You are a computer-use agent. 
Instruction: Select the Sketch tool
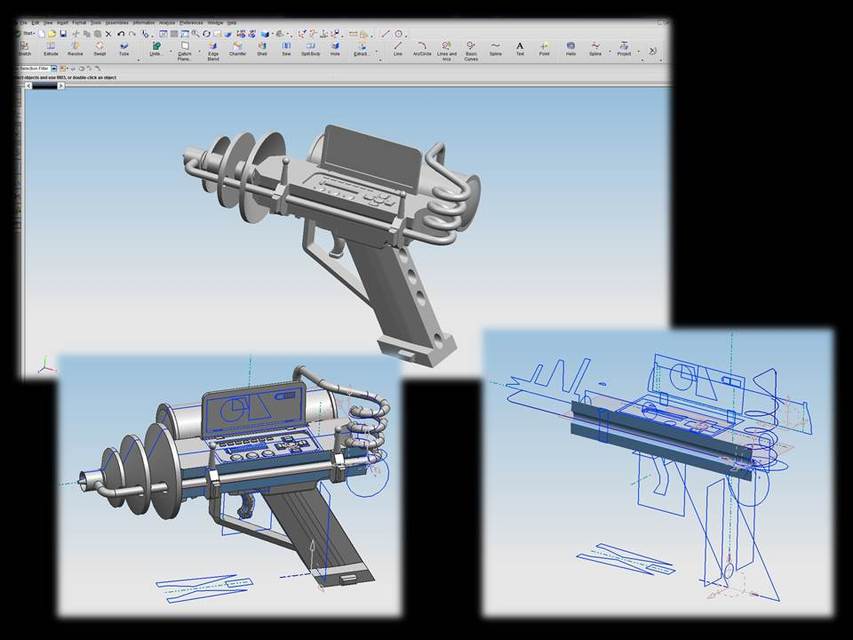[23, 45]
